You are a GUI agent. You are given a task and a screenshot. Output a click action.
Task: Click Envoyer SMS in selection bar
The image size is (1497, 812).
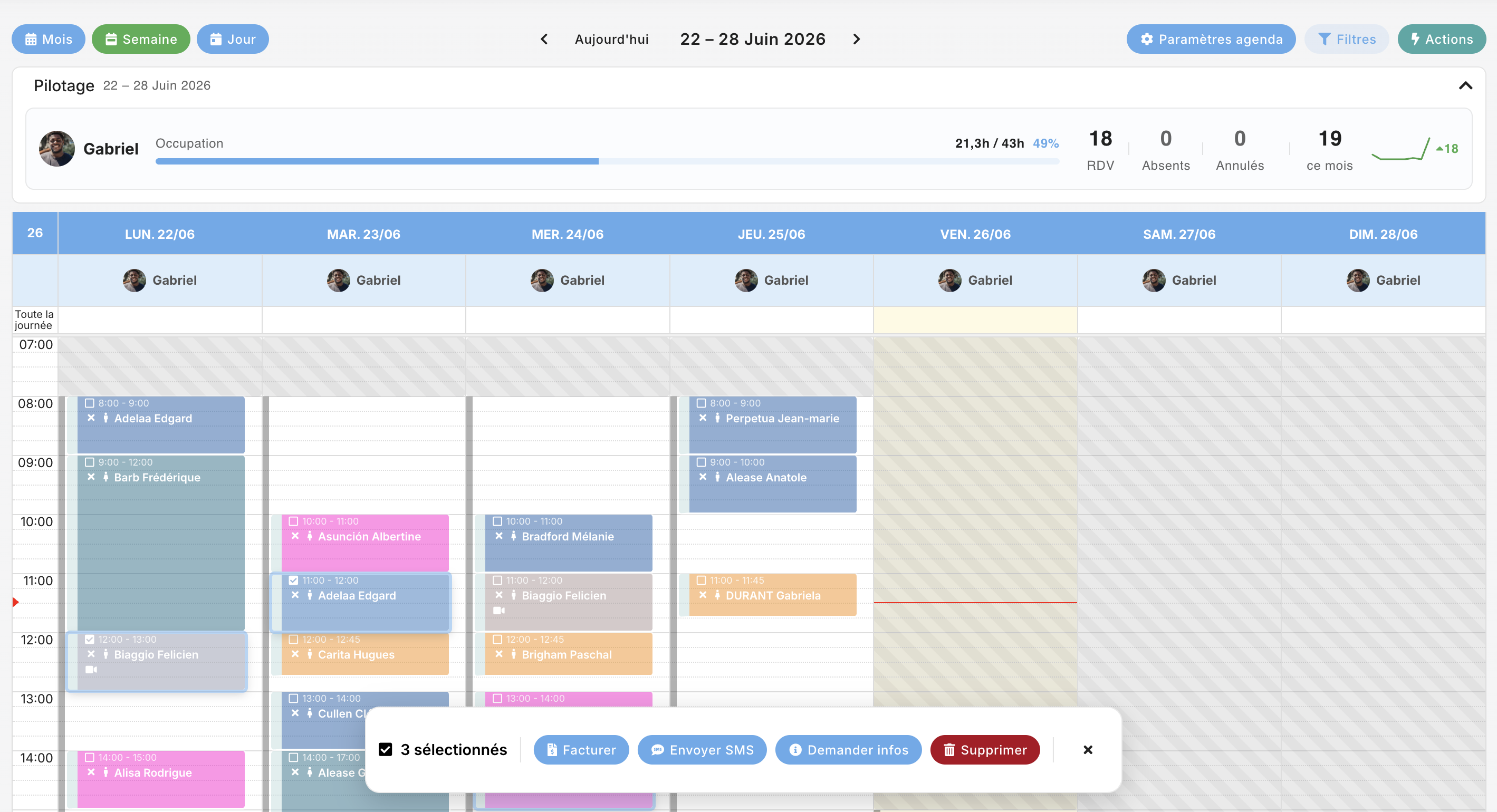tap(702, 750)
